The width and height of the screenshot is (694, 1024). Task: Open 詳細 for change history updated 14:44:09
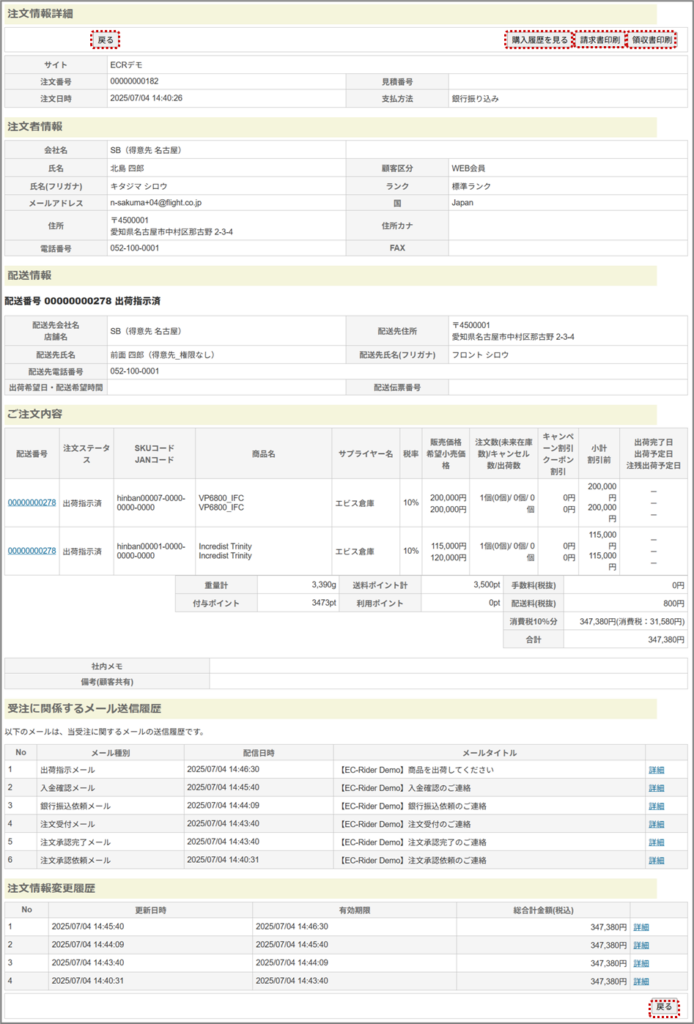[641, 945]
